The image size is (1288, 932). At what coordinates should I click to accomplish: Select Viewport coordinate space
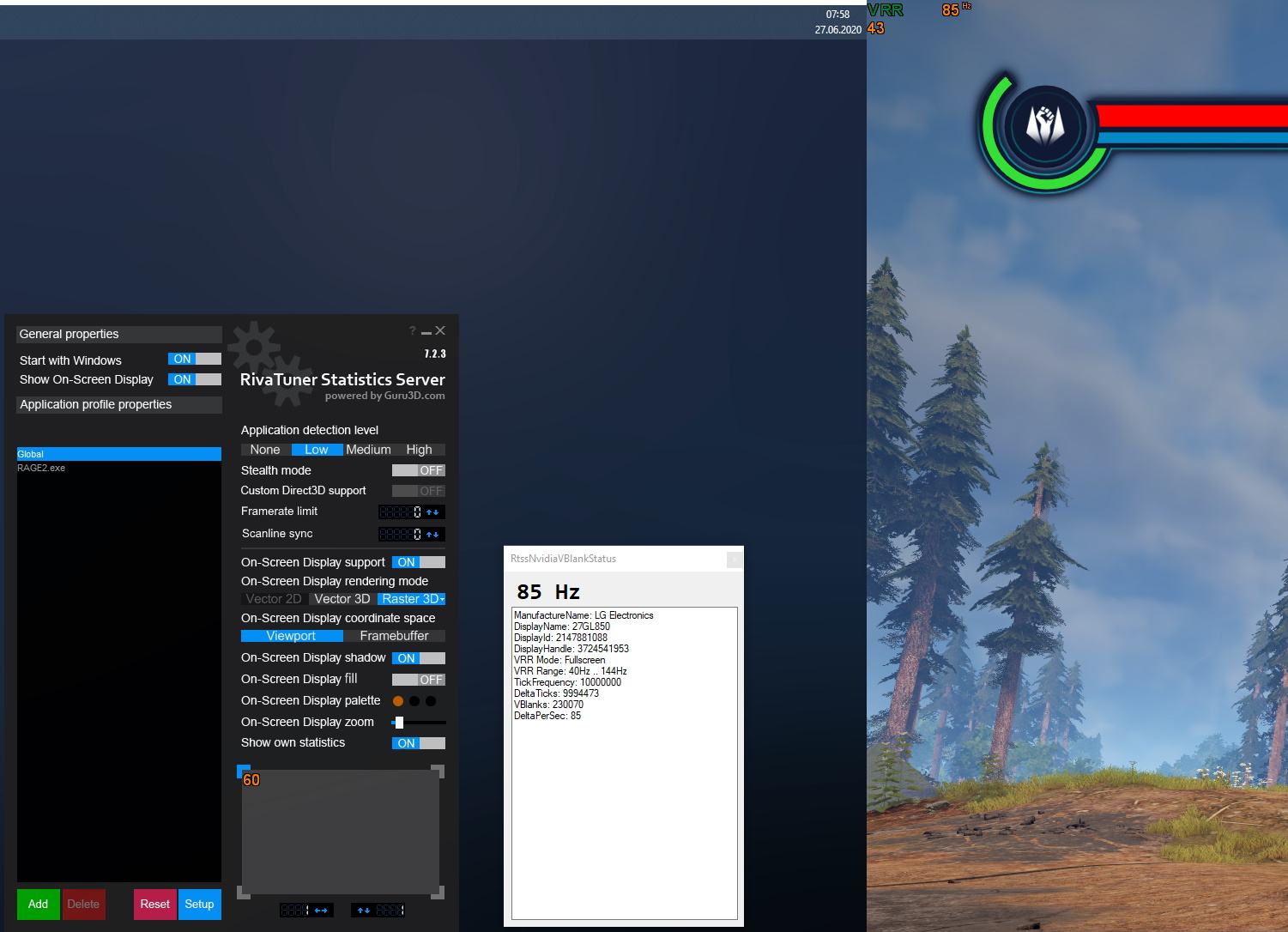pos(292,636)
